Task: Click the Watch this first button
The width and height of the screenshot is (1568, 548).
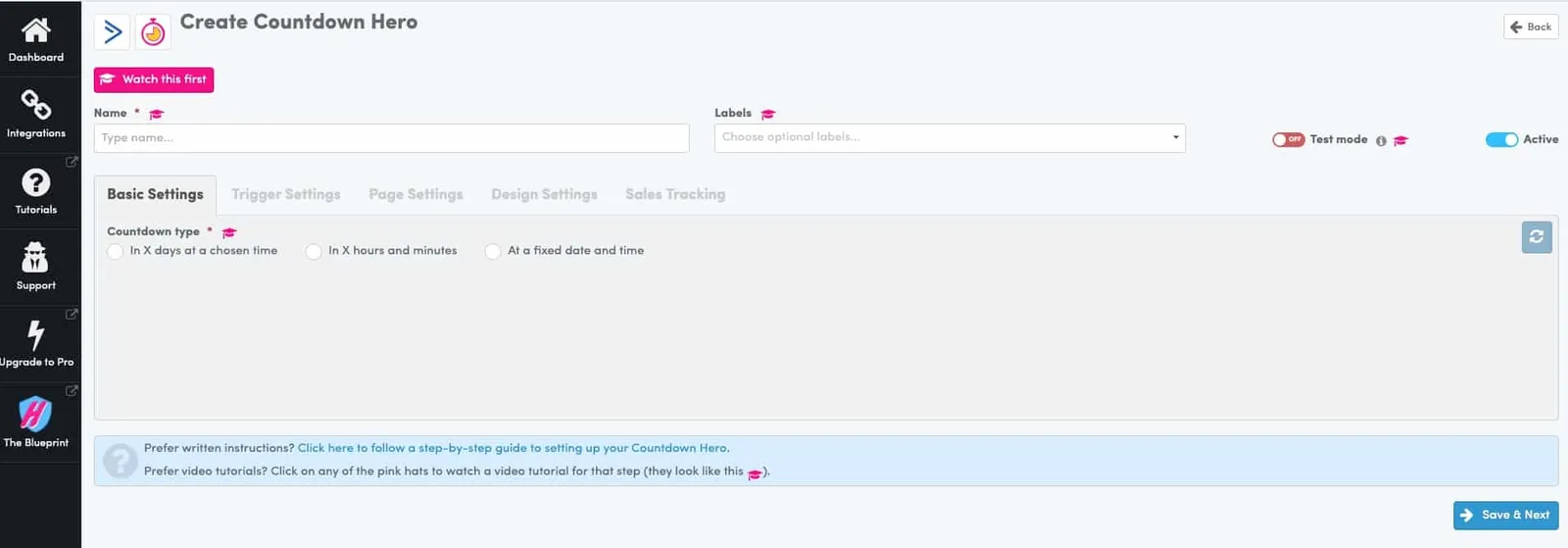Action: [x=154, y=79]
